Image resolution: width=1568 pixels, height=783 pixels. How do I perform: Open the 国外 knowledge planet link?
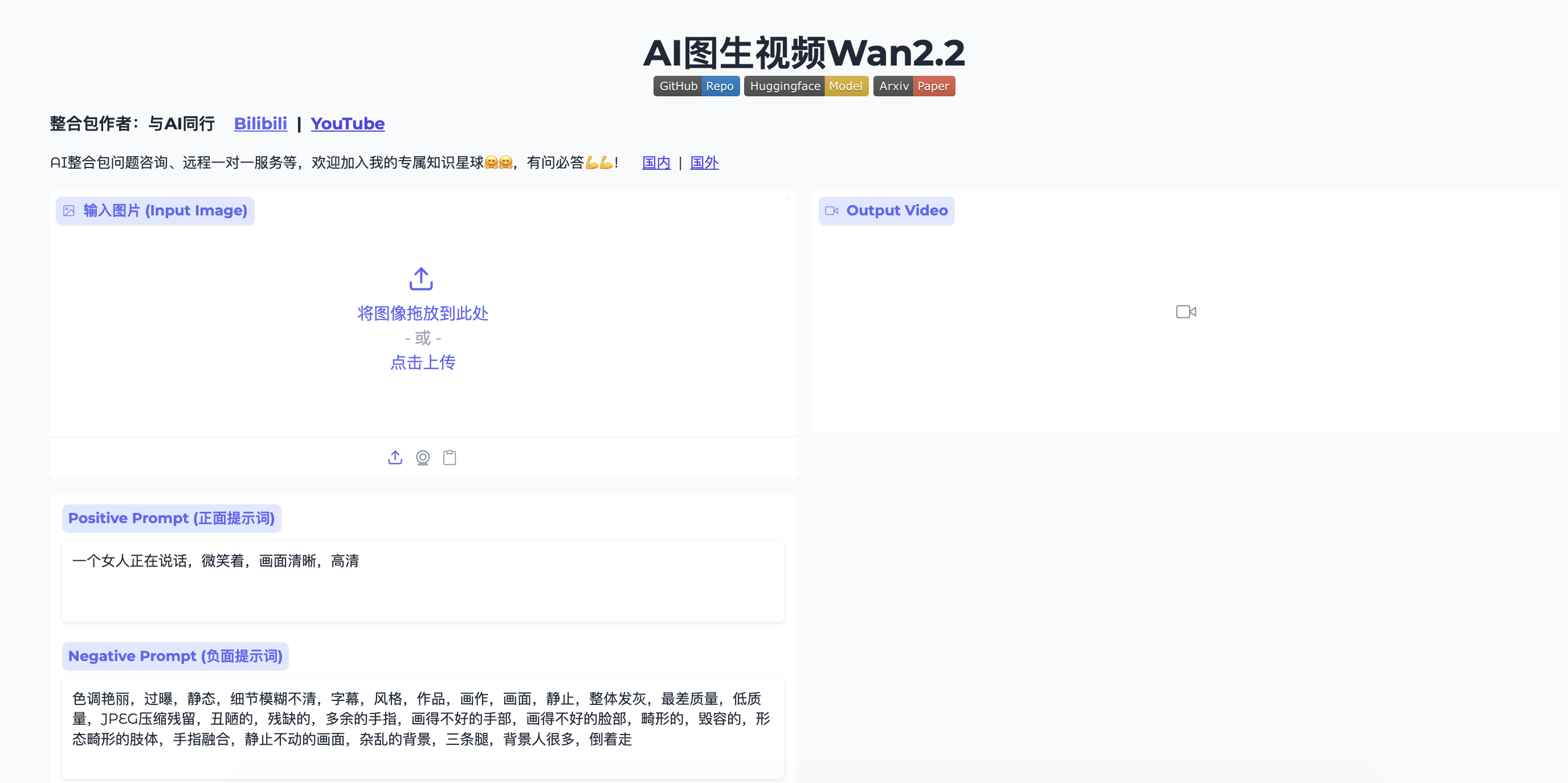point(704,162)
